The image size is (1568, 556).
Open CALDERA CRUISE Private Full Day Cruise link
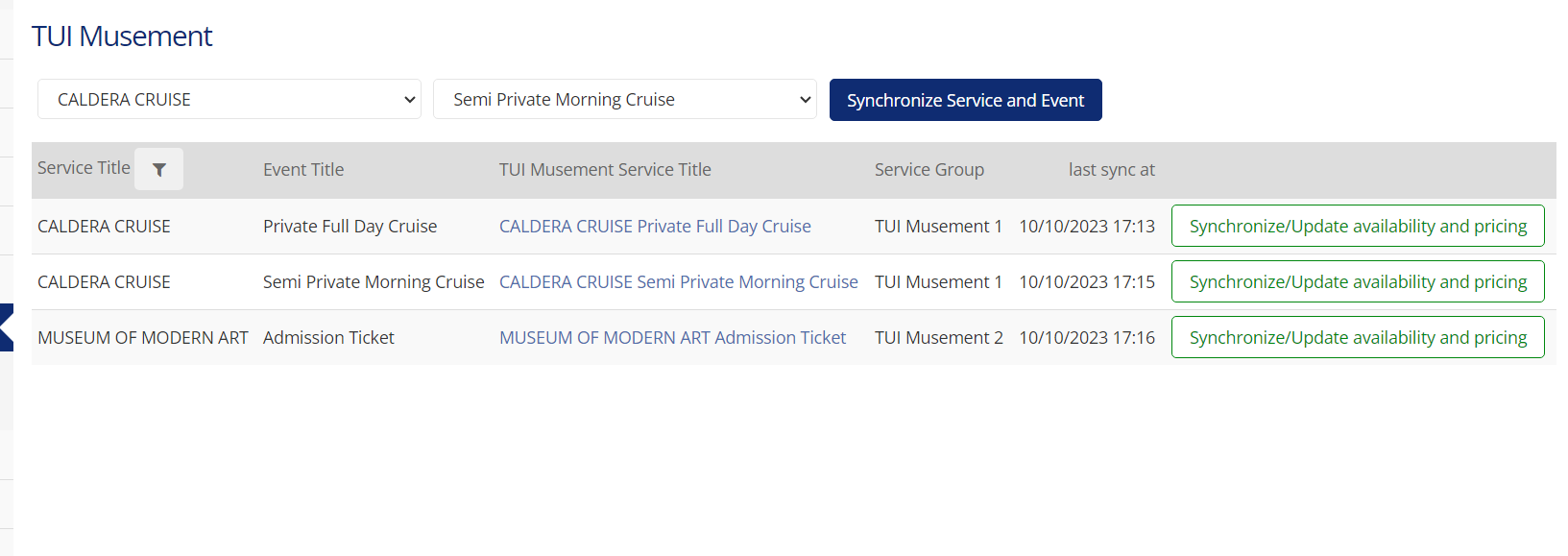coord(655,227)
